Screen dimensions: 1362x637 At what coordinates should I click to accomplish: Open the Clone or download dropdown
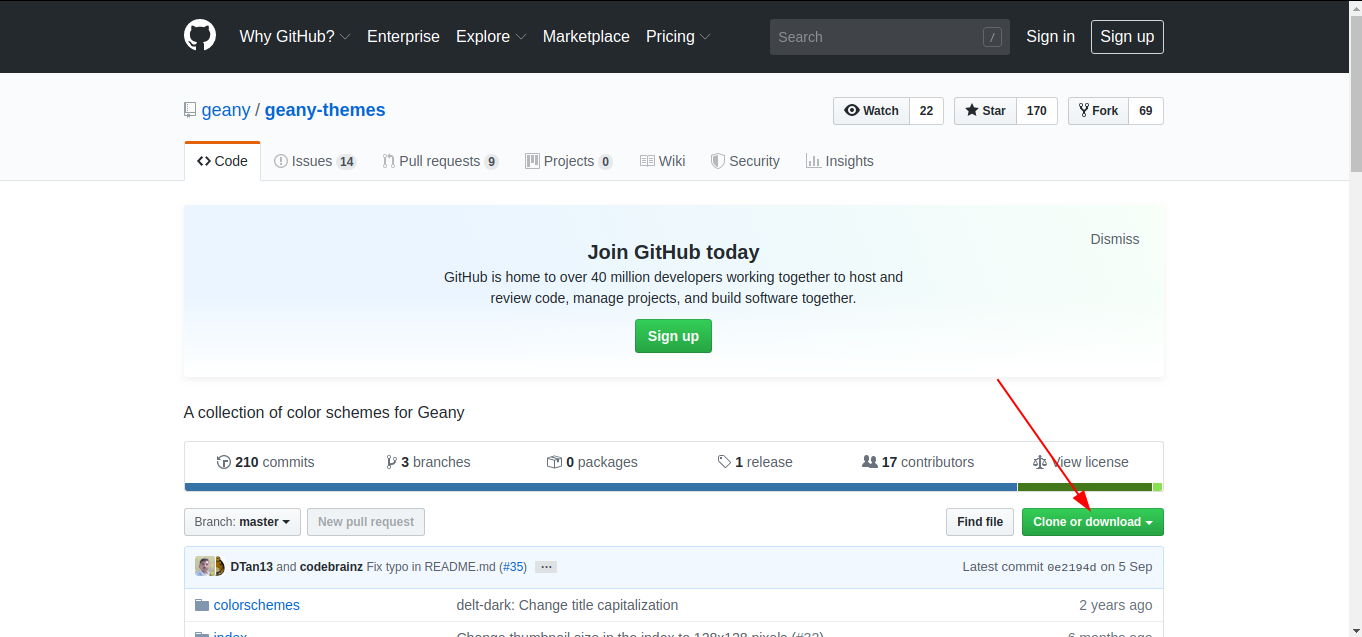1092,522
